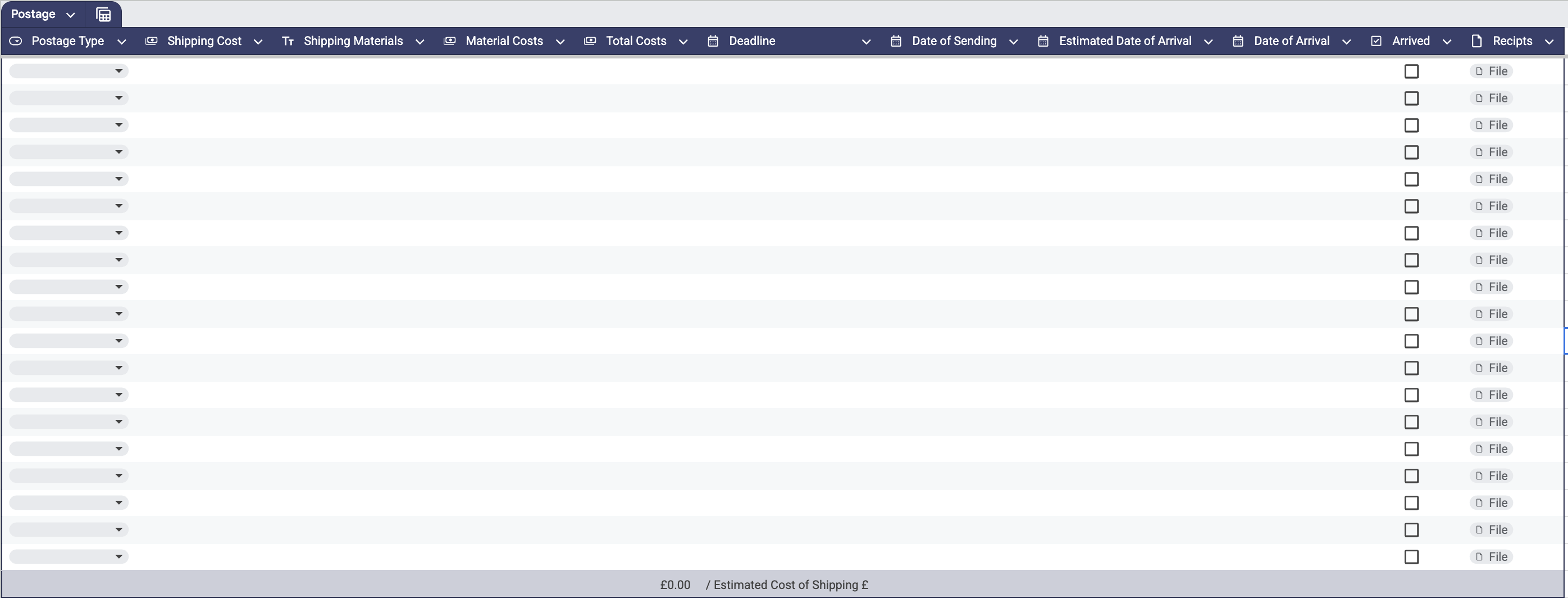This screenshot has height=598, width=1568.
Task: Click the Recipts column file icon
Action: [1476, 41]
